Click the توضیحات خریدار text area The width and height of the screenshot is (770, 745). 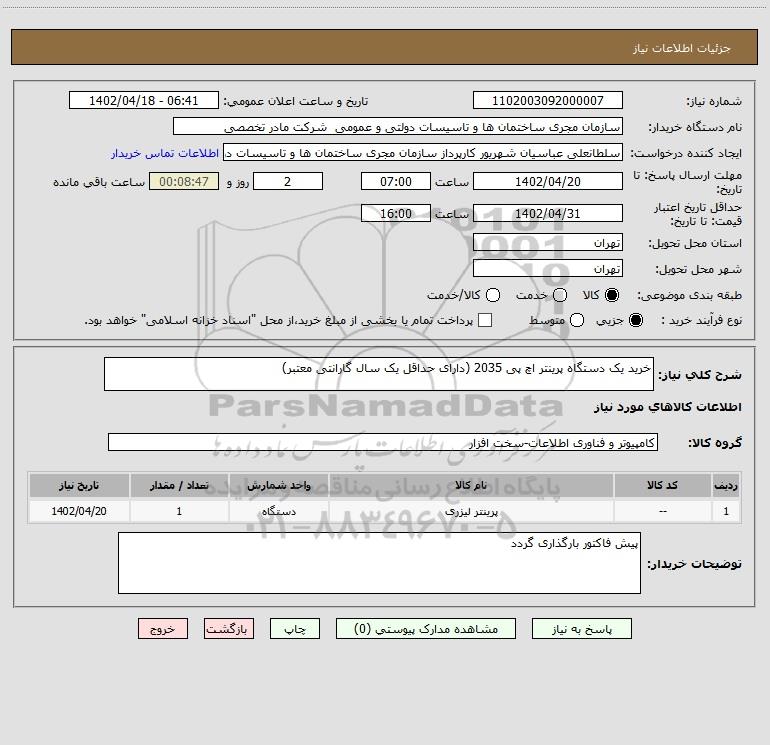click(x=379, y=563)
